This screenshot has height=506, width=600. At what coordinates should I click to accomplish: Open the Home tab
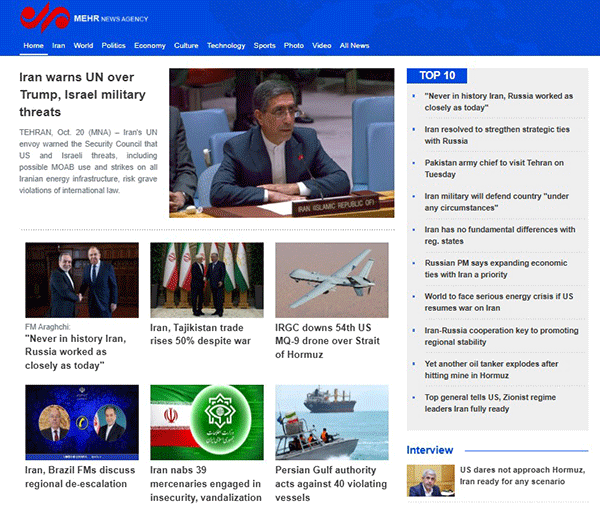34,46
